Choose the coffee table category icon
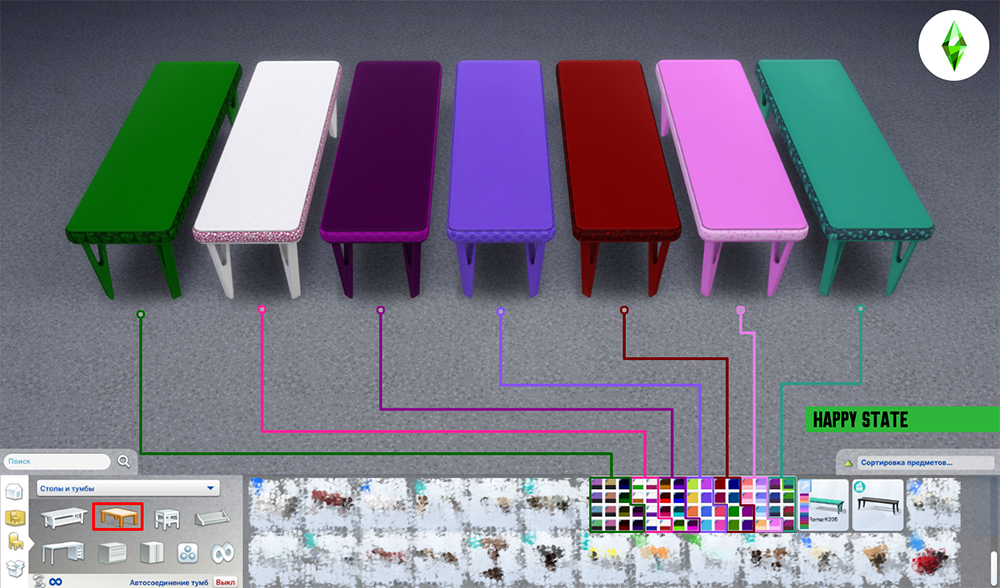 [64, 517]
